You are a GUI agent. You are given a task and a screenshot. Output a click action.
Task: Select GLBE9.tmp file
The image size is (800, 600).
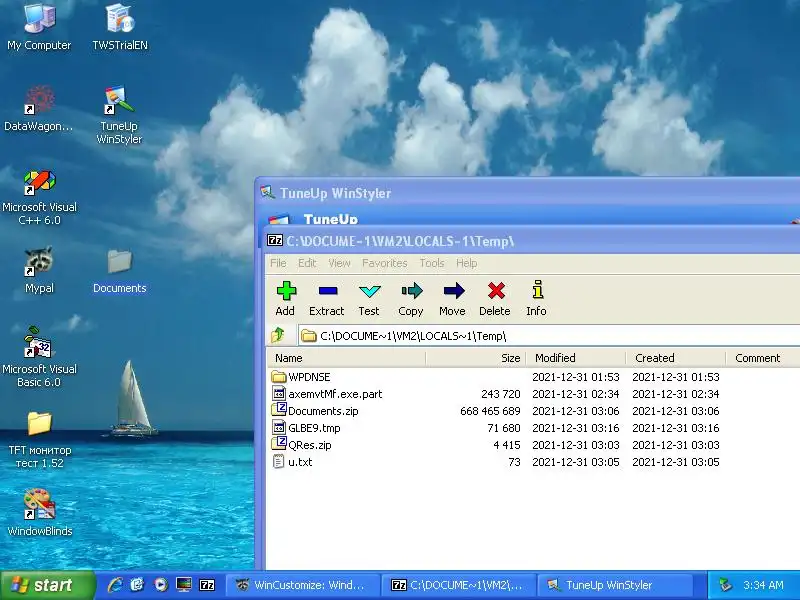[533, 428]
